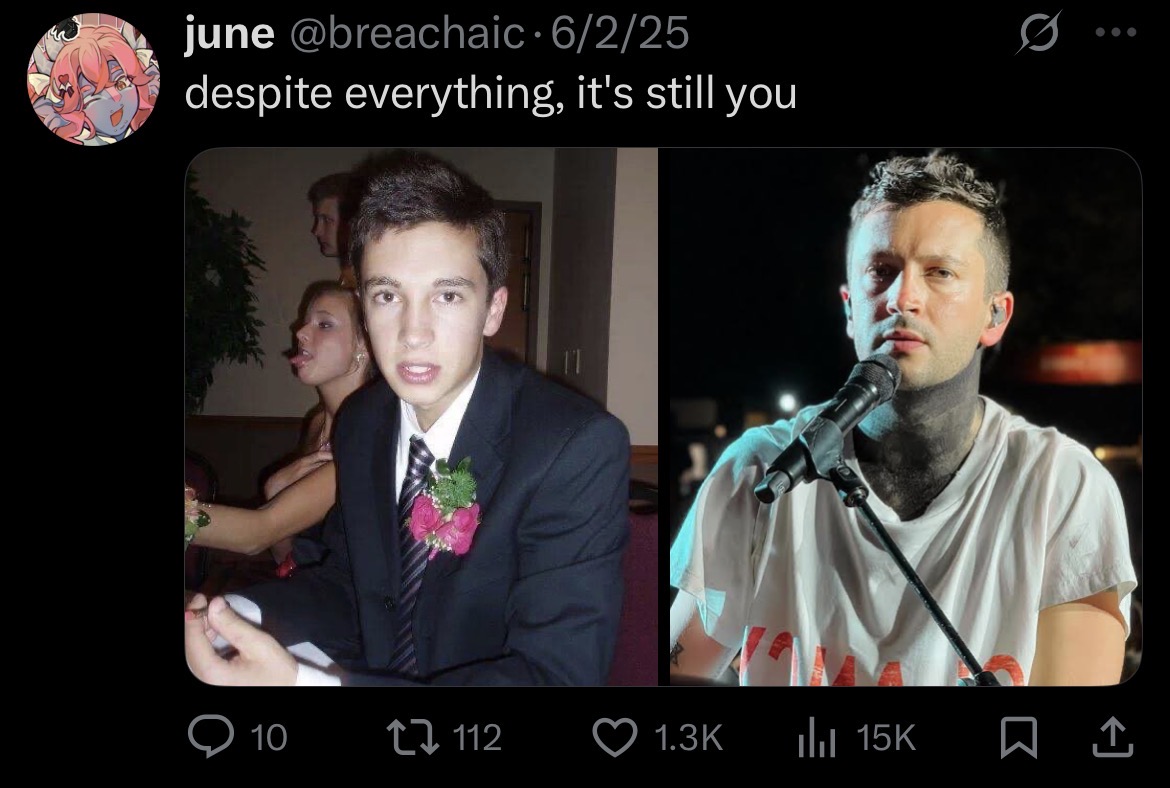This screenshot has width=1170, height=788.
Task: Open the @breachaic handle link
Action: pos(407,34)
